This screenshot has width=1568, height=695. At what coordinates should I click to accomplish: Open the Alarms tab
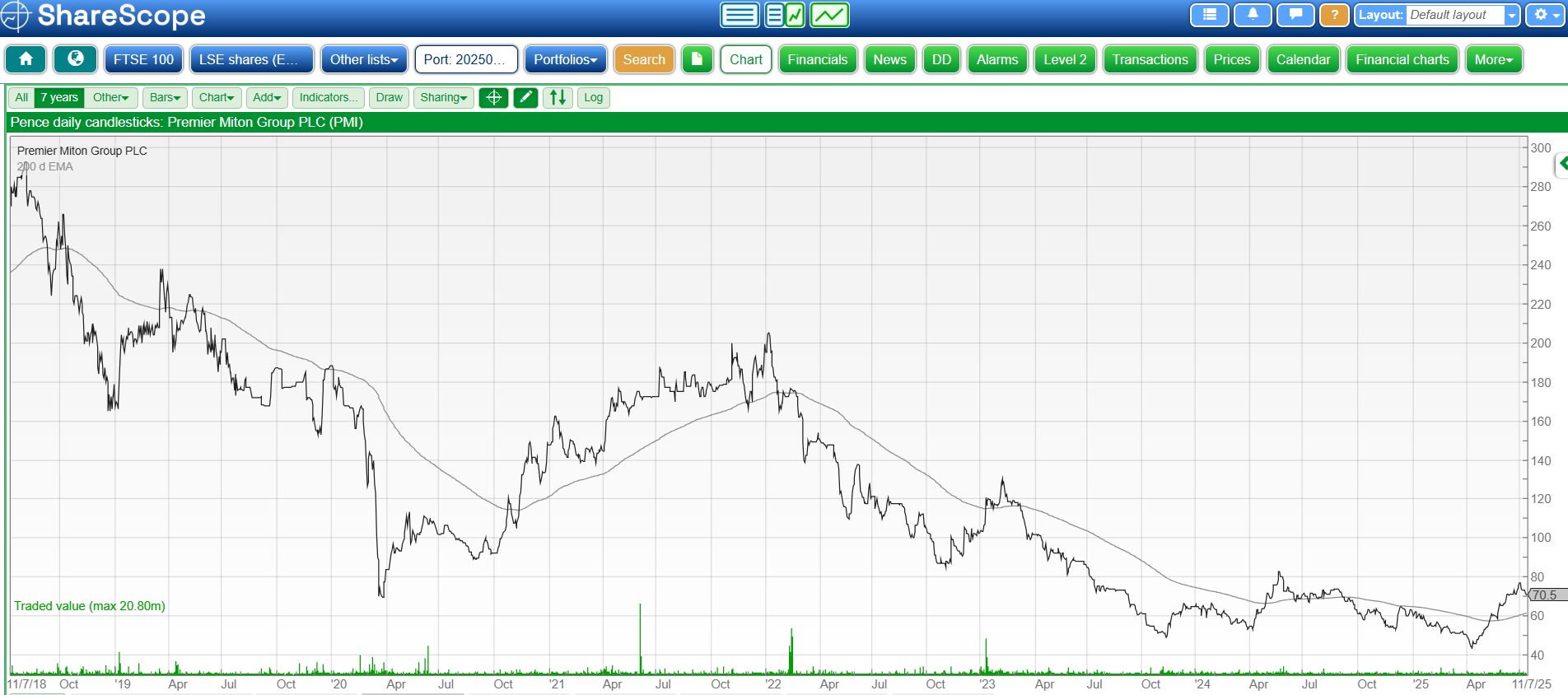tap(997, 59)
